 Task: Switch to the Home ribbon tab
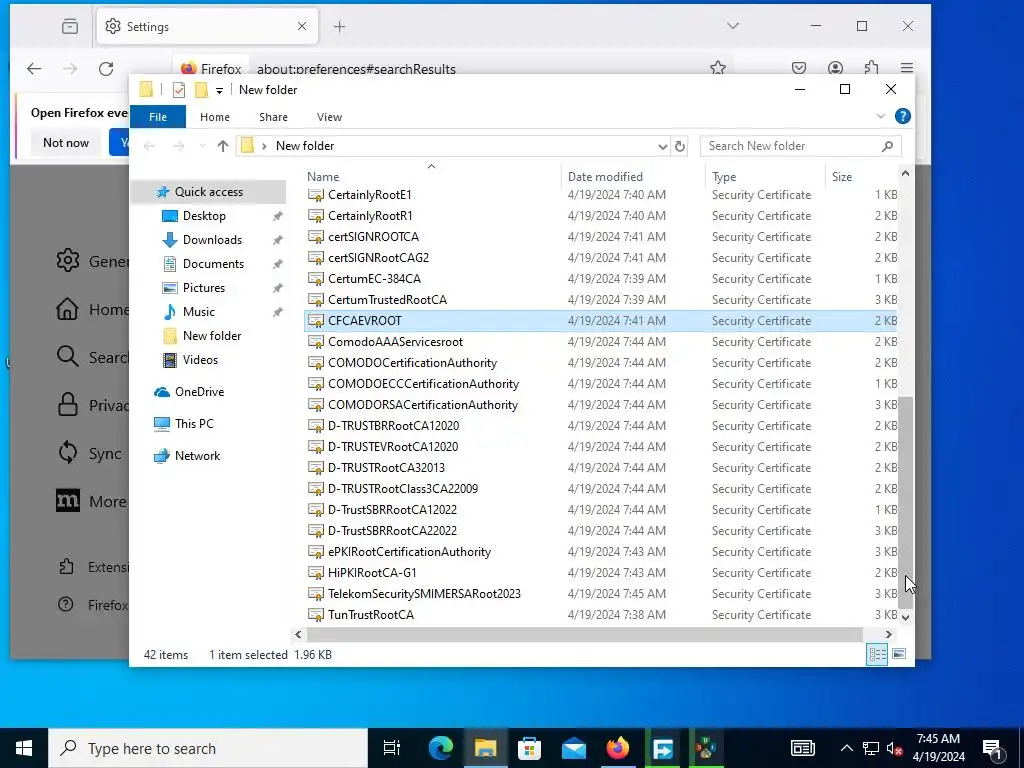[215, 117]
